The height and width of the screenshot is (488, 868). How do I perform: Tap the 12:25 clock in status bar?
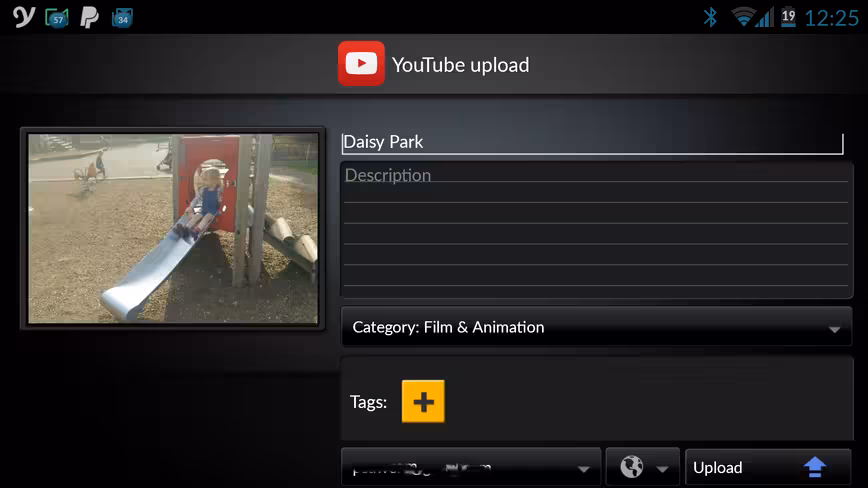tap(831, 18)
